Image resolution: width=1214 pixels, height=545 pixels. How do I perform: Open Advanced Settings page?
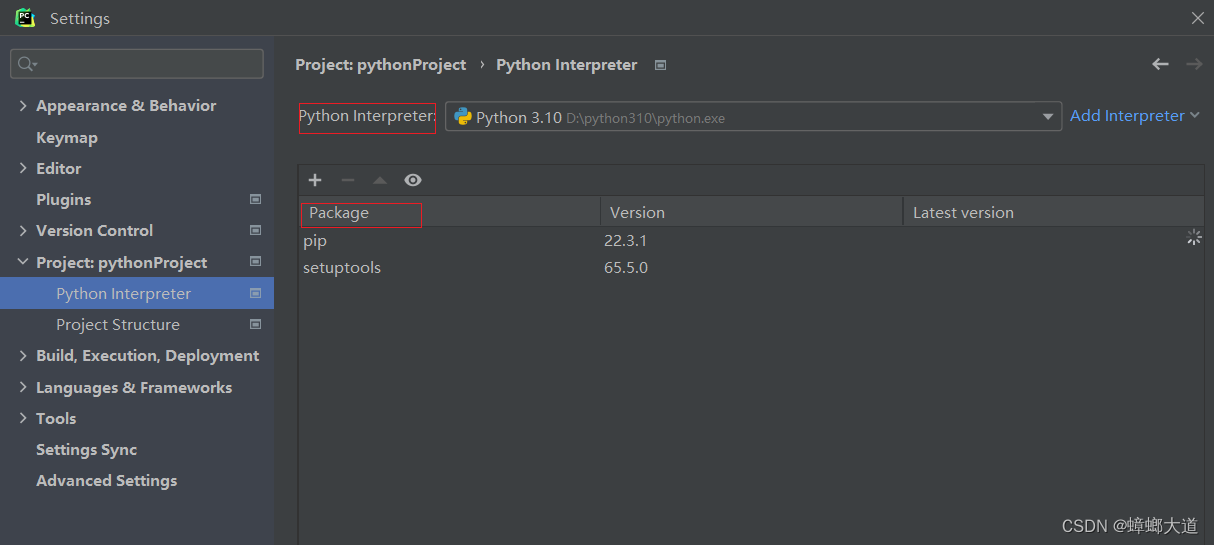(107, 480)
